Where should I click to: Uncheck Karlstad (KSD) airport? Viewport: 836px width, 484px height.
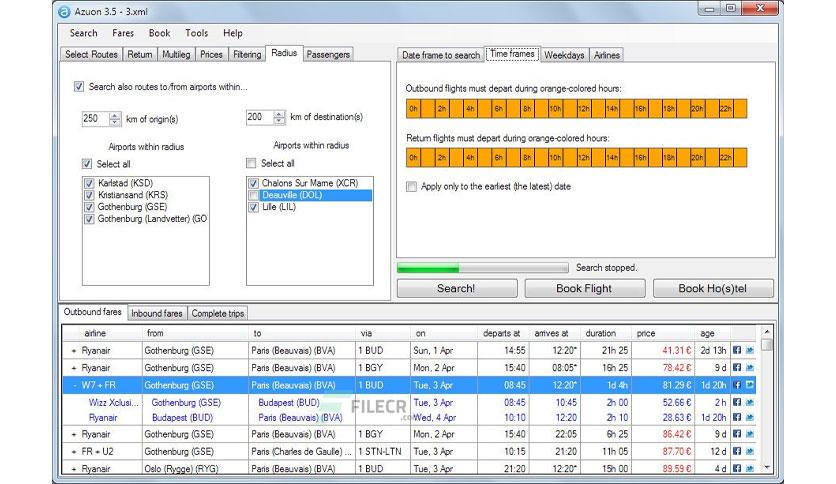tap(89, 183)
